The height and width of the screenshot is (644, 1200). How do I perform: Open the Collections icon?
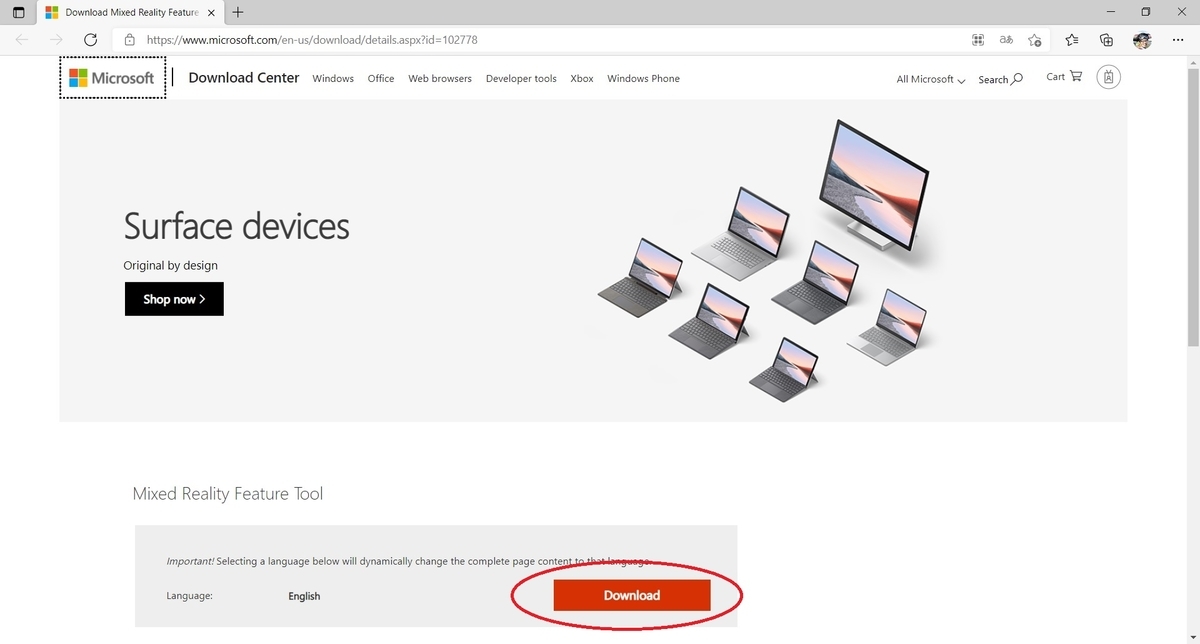[1106, 40]
